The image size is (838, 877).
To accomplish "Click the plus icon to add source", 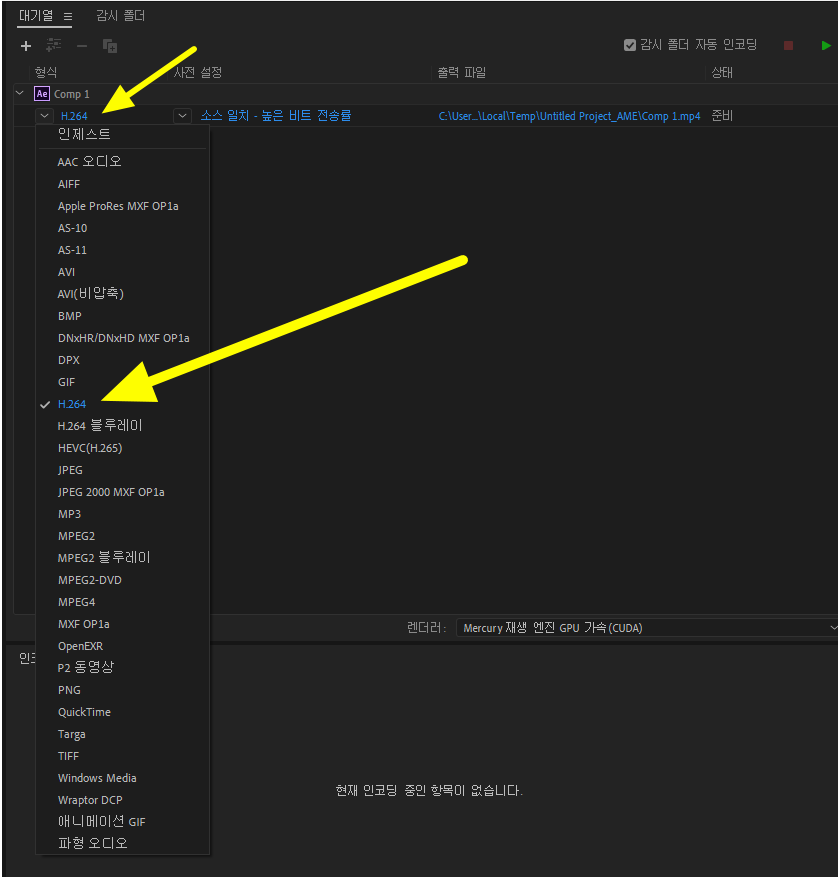I will 26,46.
